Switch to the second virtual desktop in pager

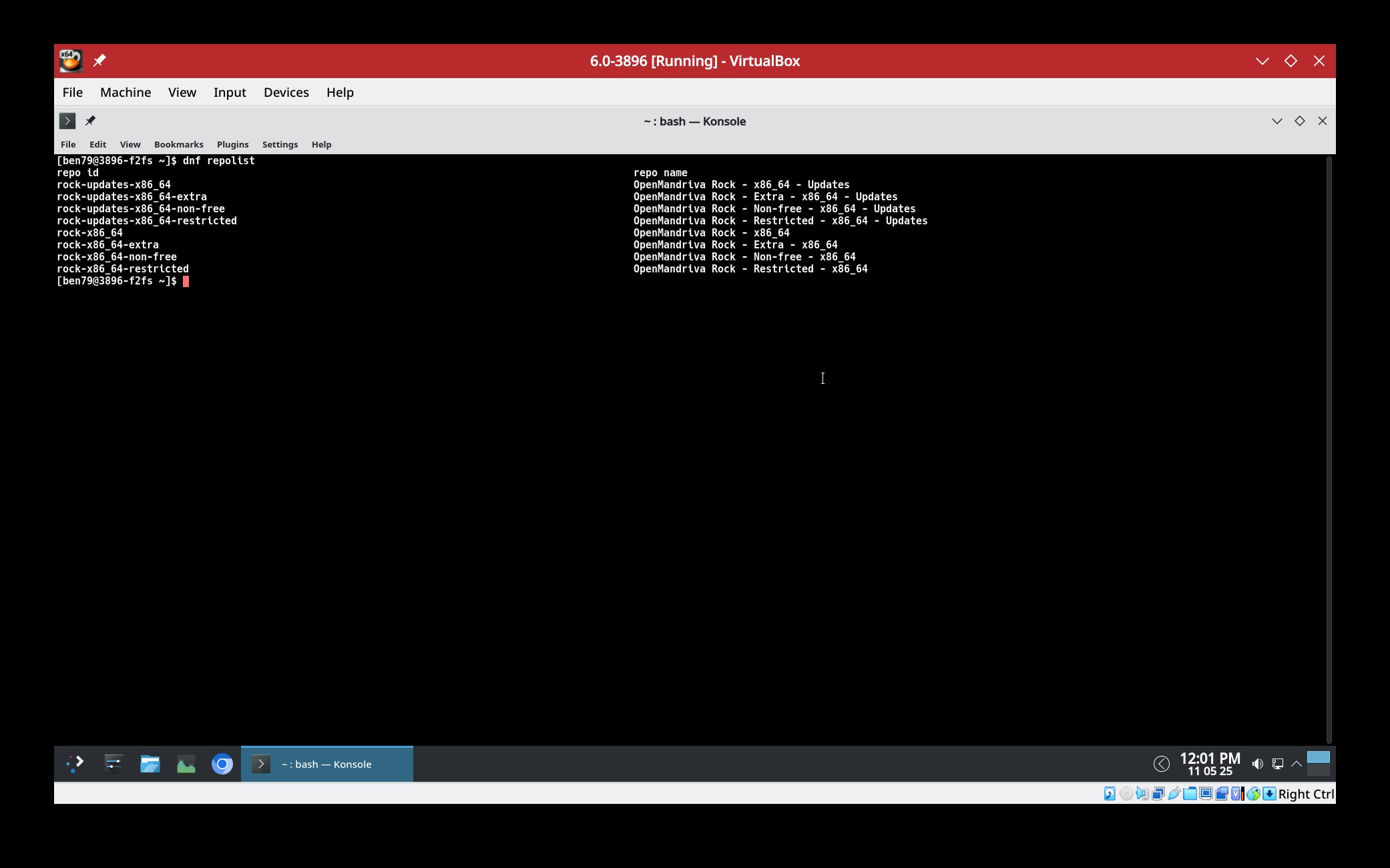click(1319, 770)
